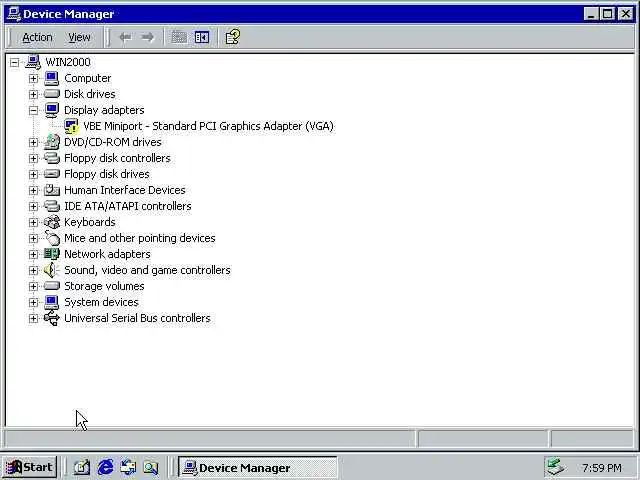This screenshot has width=640, height=480.
Task: Click the Floppy disk drives icon
Action: [52, 174]
